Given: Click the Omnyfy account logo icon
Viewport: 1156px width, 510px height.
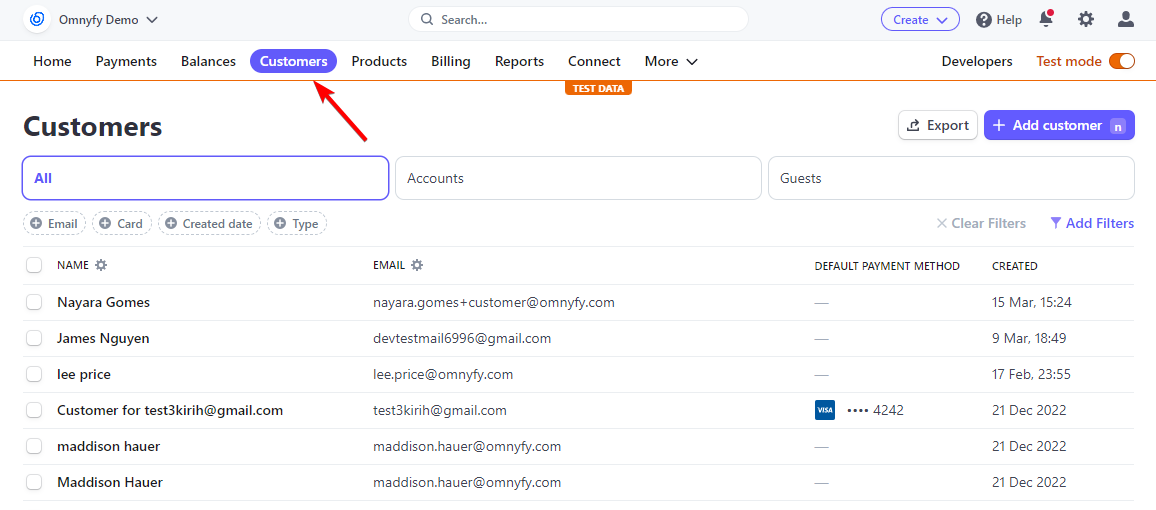Looking at the screenshot, I should coord(37,19).
